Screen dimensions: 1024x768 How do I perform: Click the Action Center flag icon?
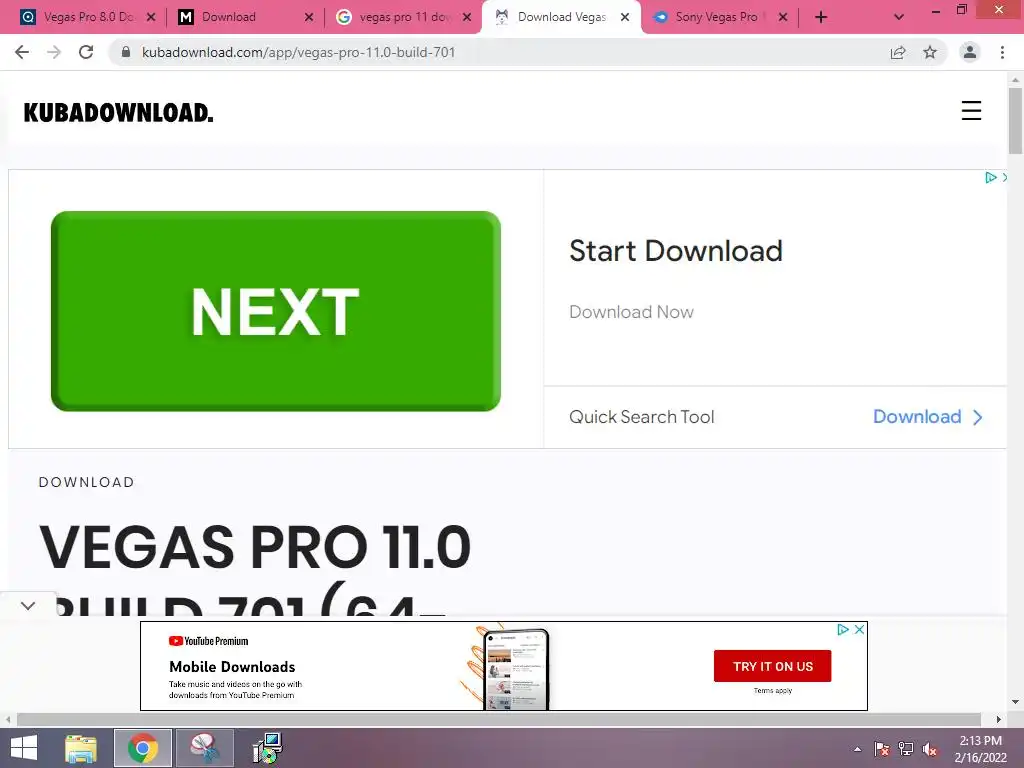click(x=882, y=749)
